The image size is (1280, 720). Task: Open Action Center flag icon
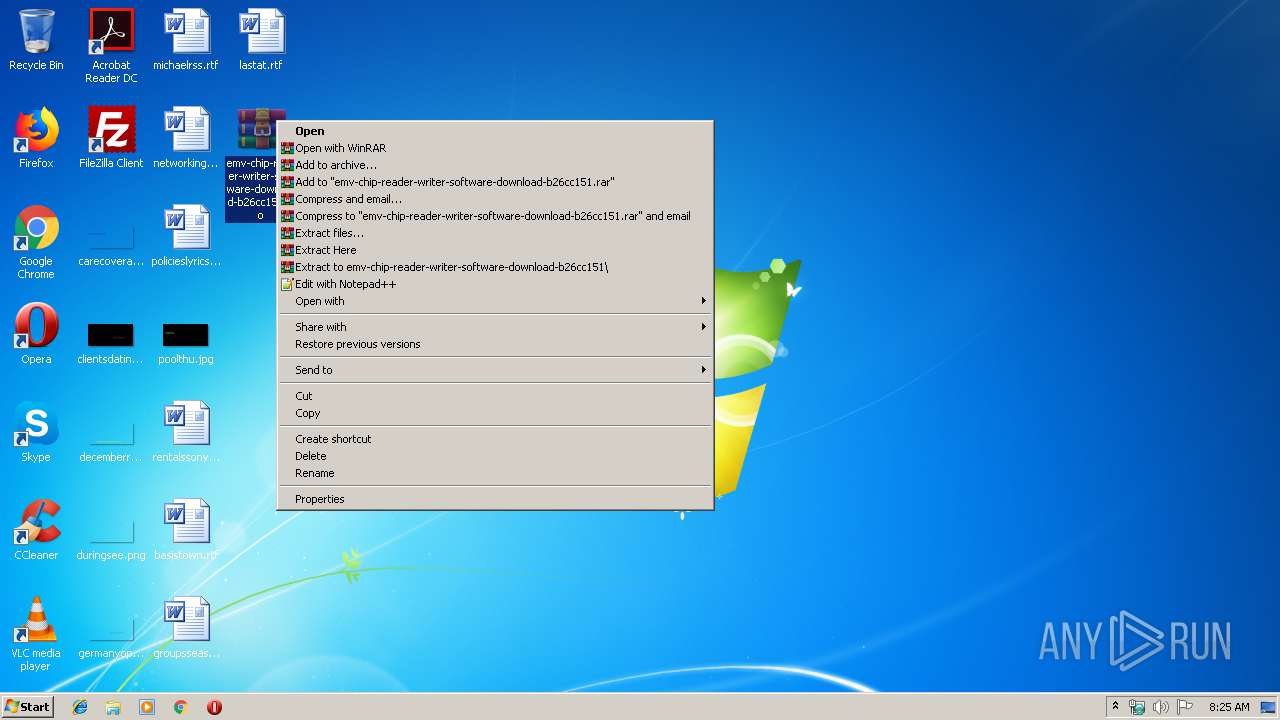pyautogui.click(x=1185, y=707)
